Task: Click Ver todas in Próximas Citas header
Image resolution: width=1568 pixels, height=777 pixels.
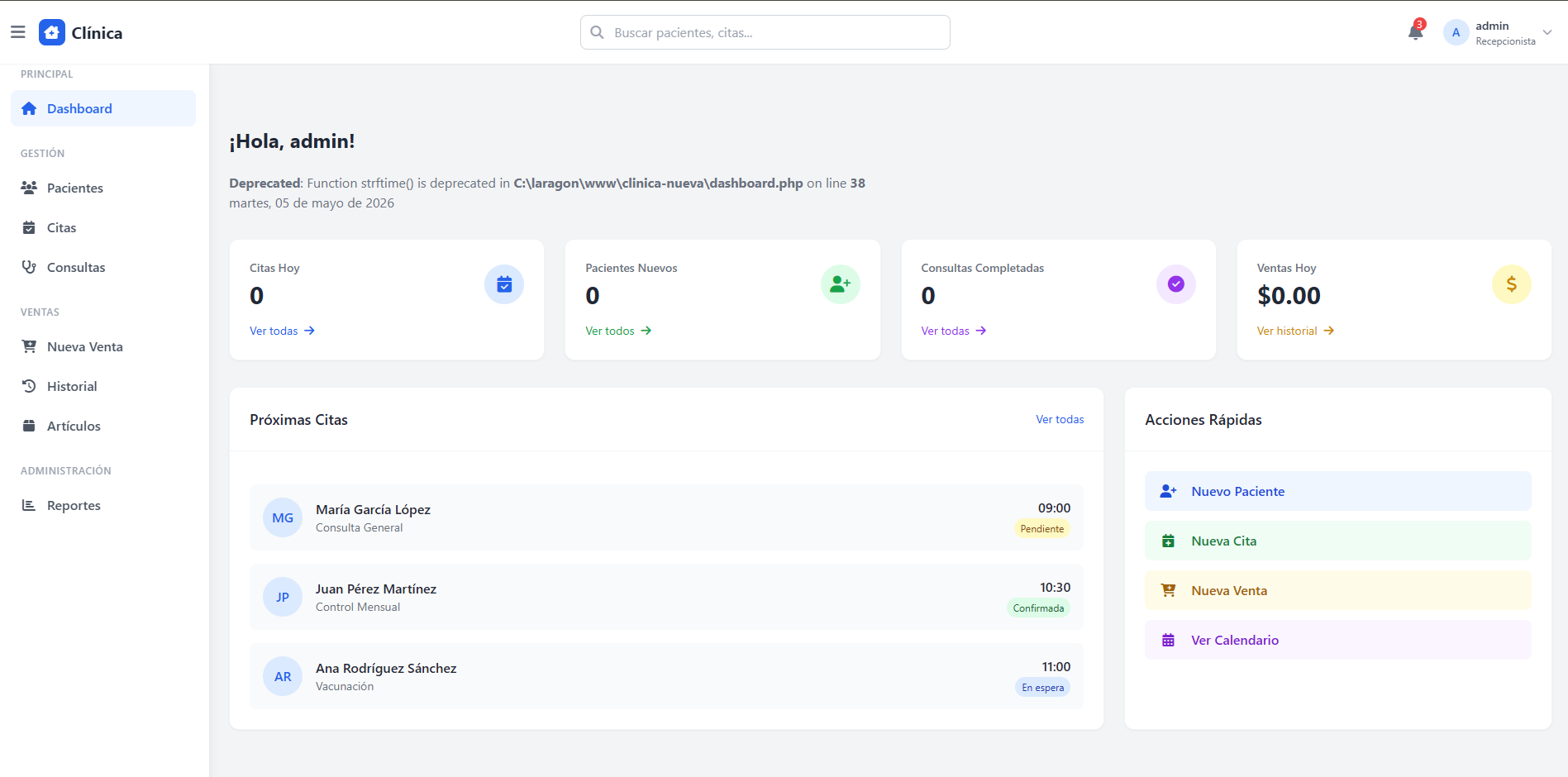Action: [1060, 419]
